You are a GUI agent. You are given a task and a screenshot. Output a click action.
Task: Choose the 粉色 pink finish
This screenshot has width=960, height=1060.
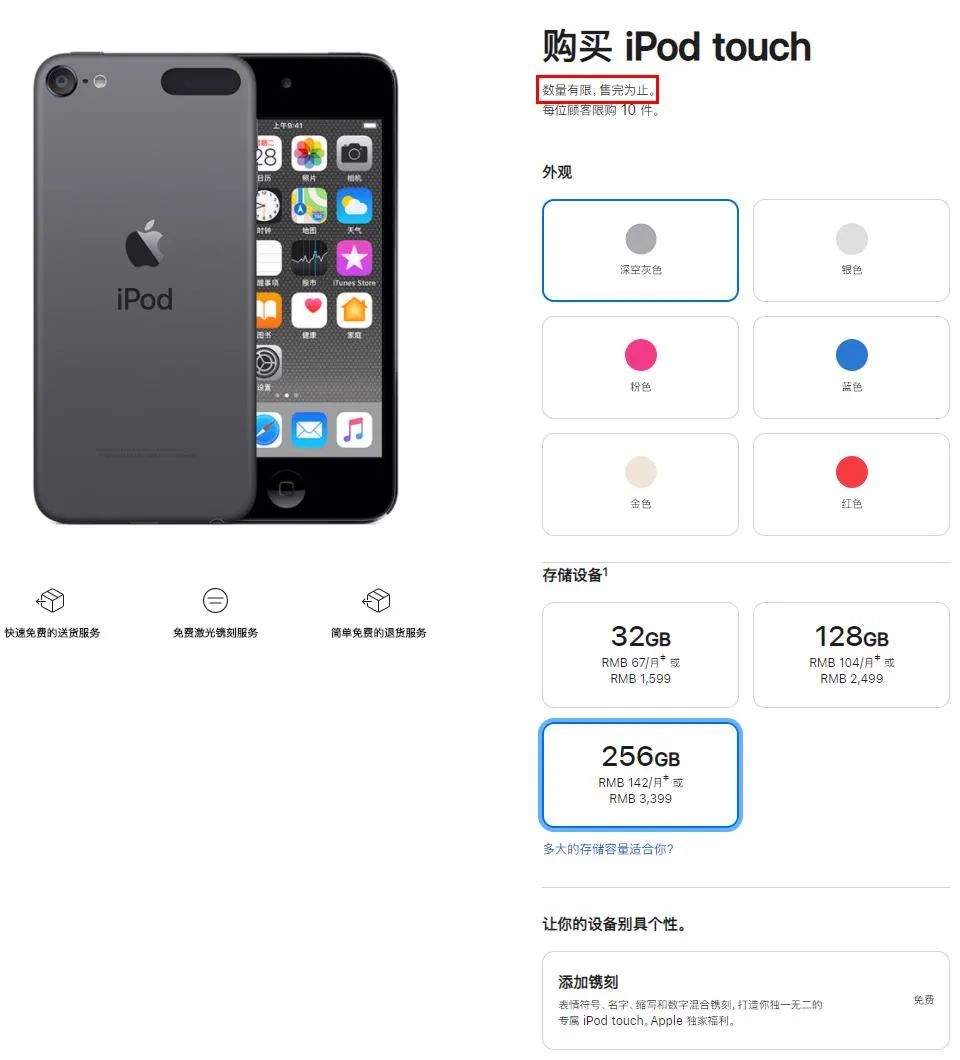[x=640, y=367]
